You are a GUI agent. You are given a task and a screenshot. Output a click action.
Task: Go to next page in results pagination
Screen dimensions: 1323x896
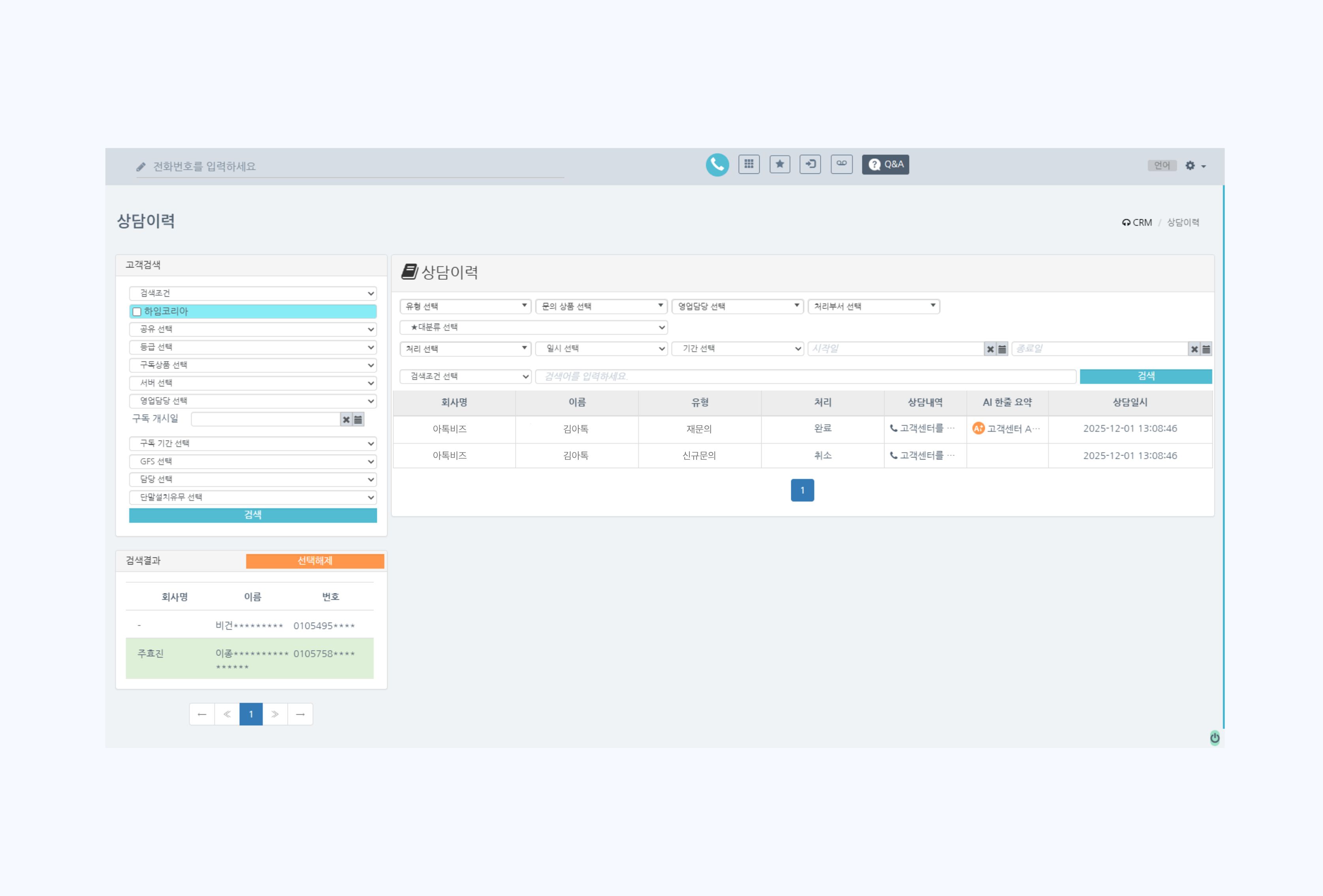[275, 714]
